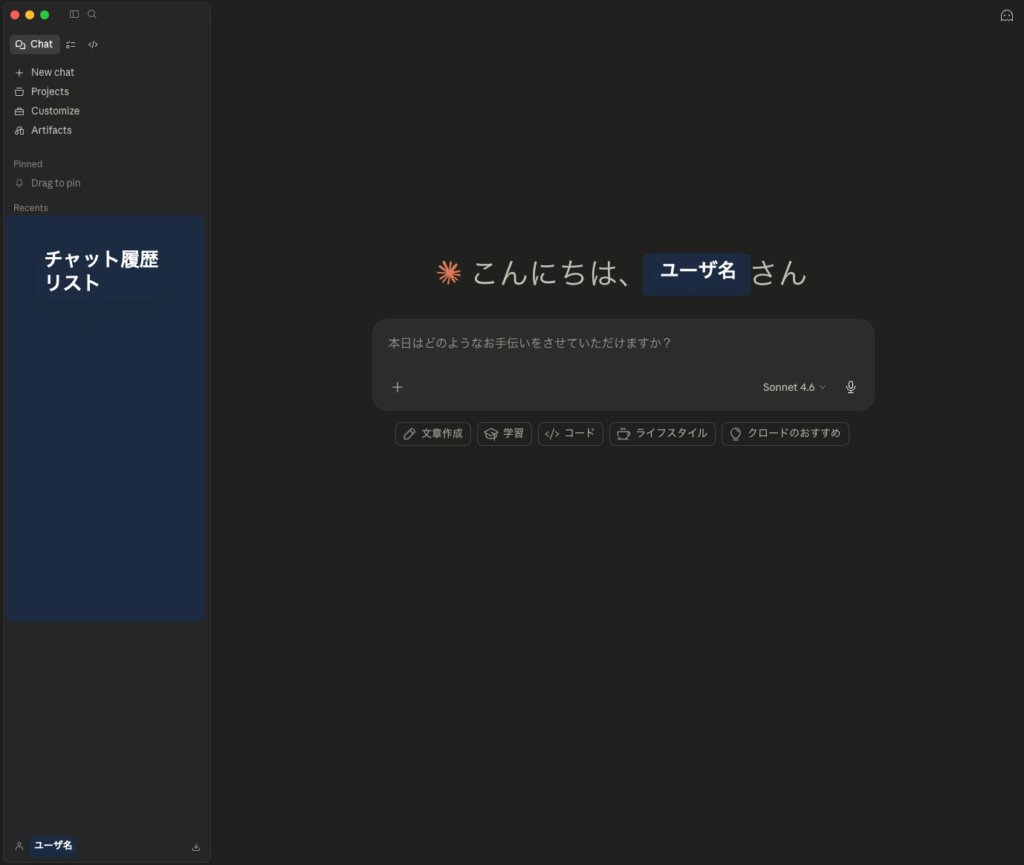Select the 文章作成 suggestion chip
This screenshot has width=1024, height=865.
click(433, 433)
